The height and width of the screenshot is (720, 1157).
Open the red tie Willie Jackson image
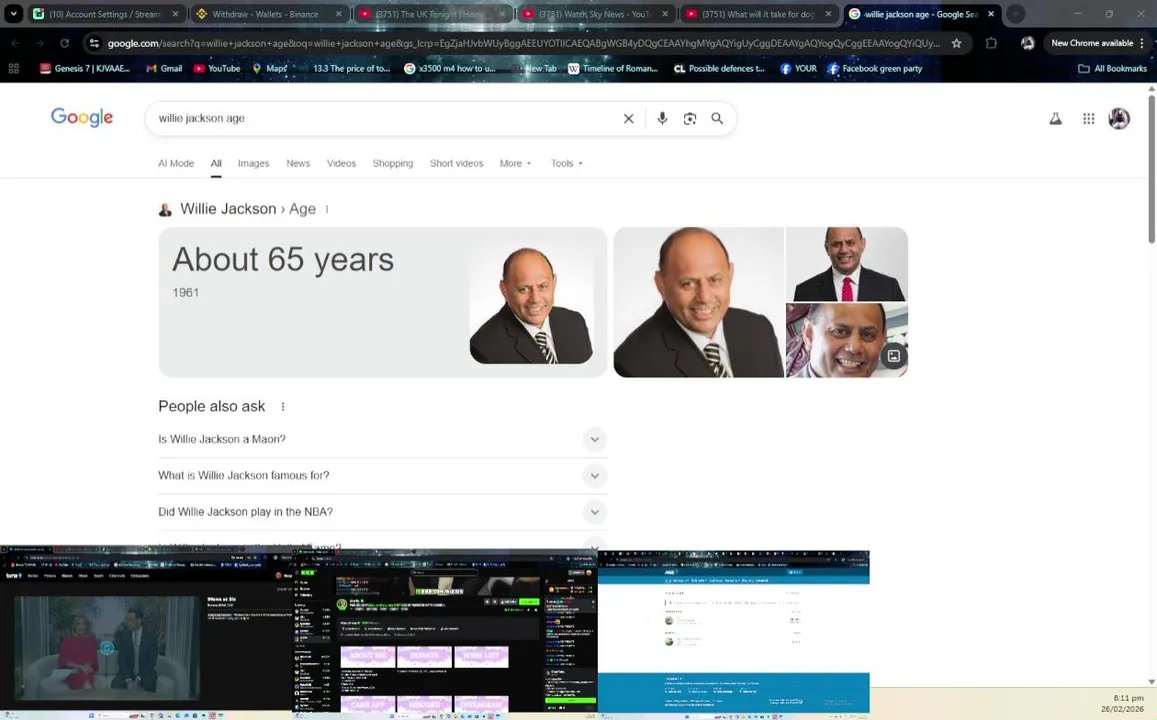[x=847, y=264]
